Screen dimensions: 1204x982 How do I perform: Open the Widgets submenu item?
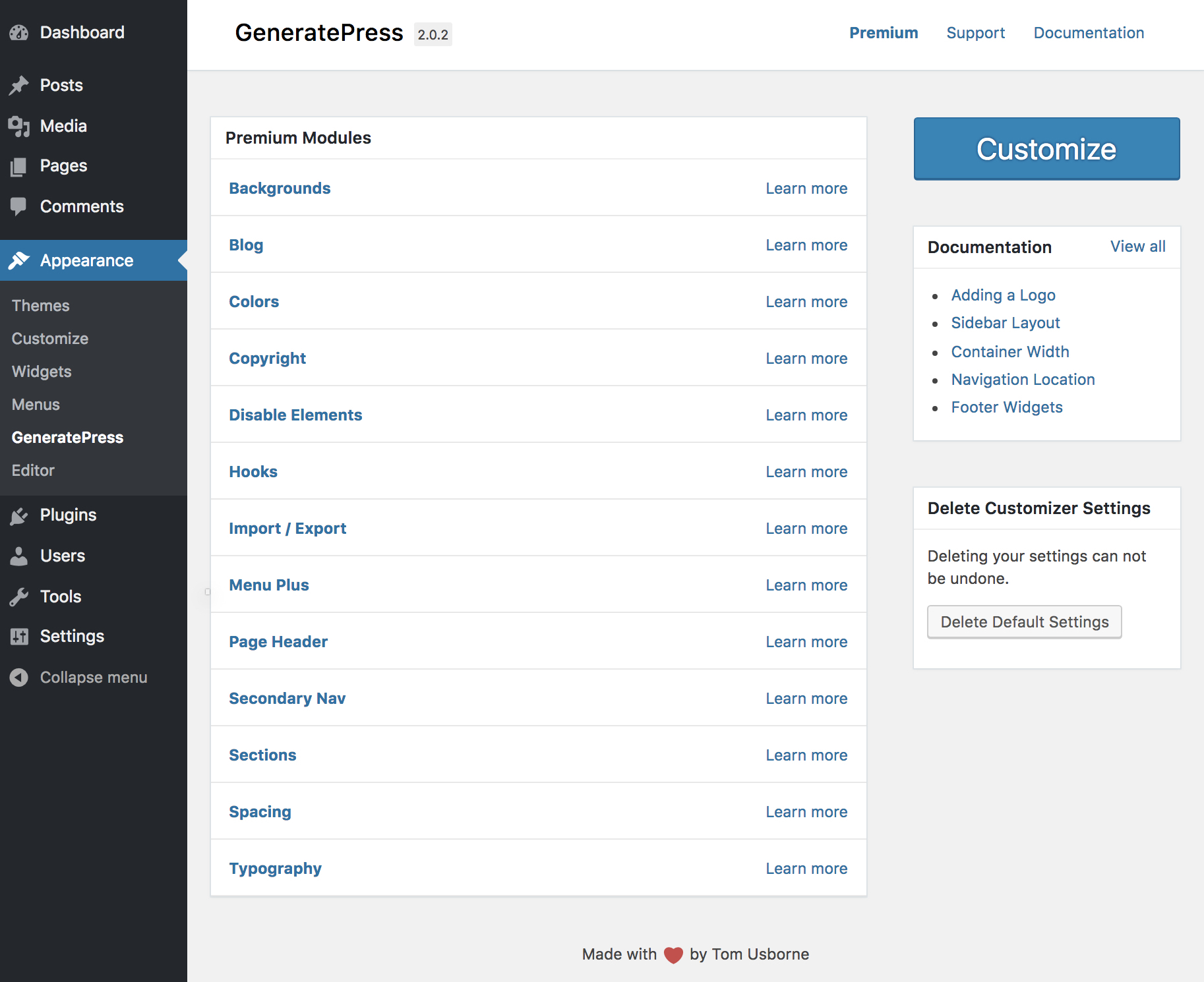pyautogui.click(x=42, y=372)
